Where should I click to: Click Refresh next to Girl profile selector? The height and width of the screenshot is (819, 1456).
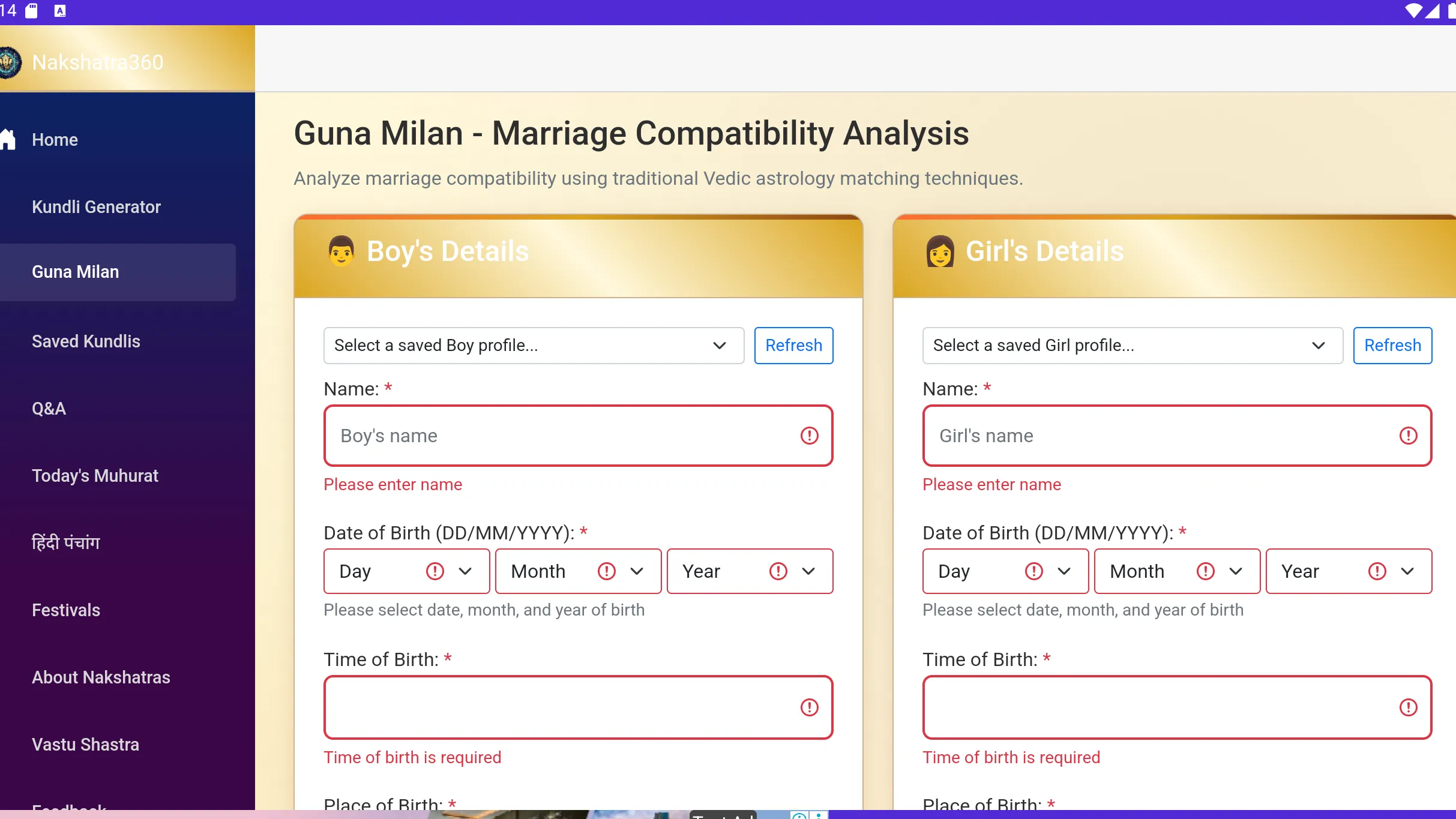(1392, 345)
